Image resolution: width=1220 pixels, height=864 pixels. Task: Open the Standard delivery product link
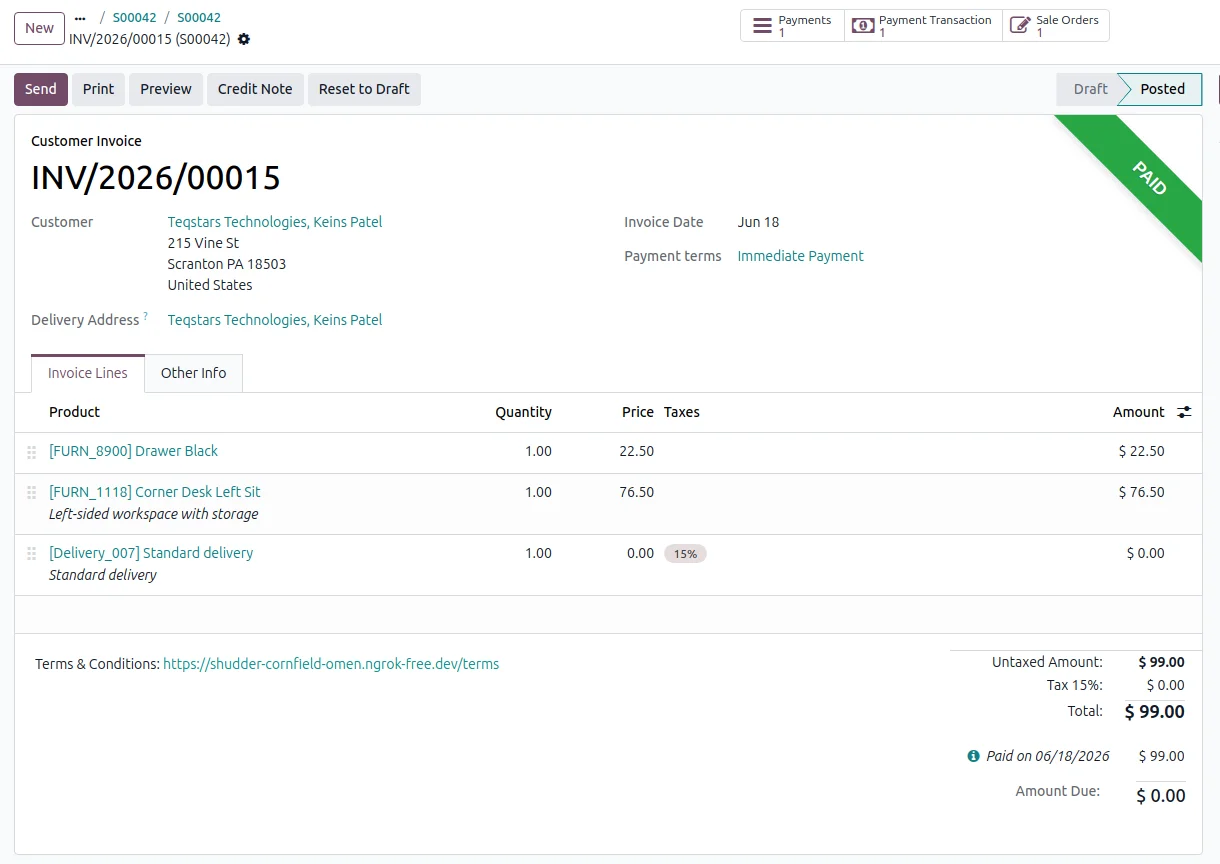point(151,553)
